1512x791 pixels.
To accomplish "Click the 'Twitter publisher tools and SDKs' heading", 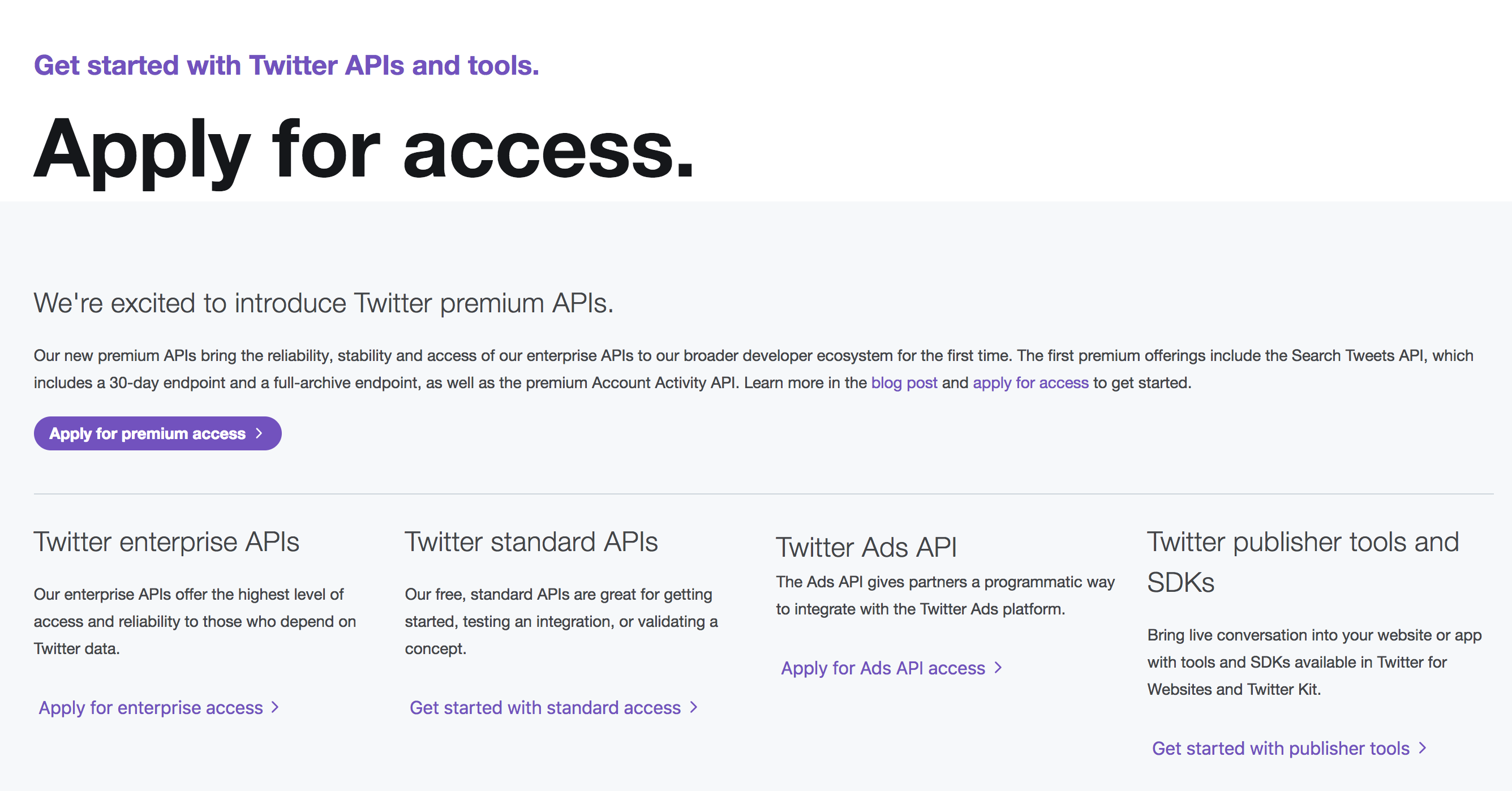I will 1303,561.
